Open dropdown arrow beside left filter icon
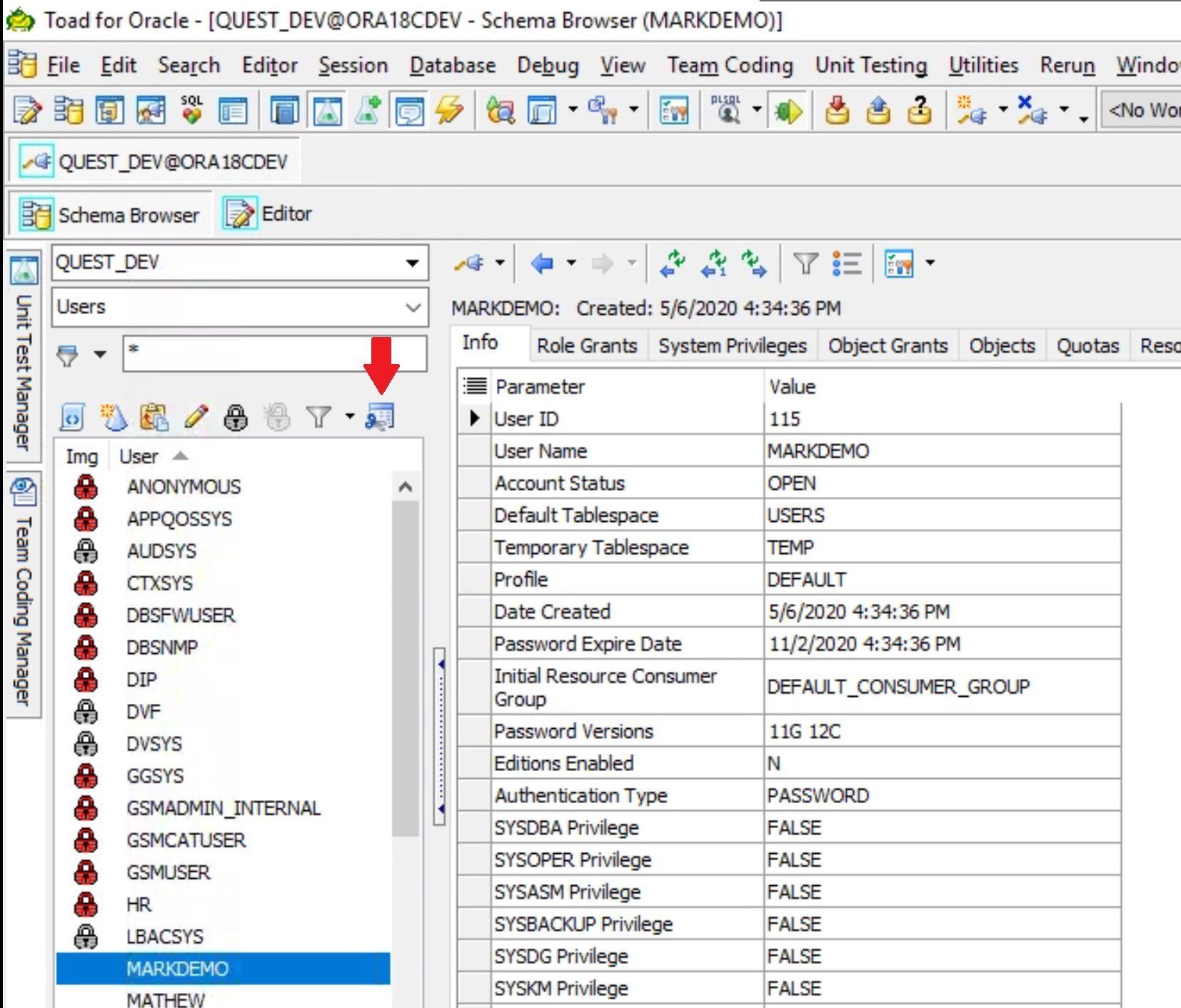1181x1008 pixels. coord(100,355)
